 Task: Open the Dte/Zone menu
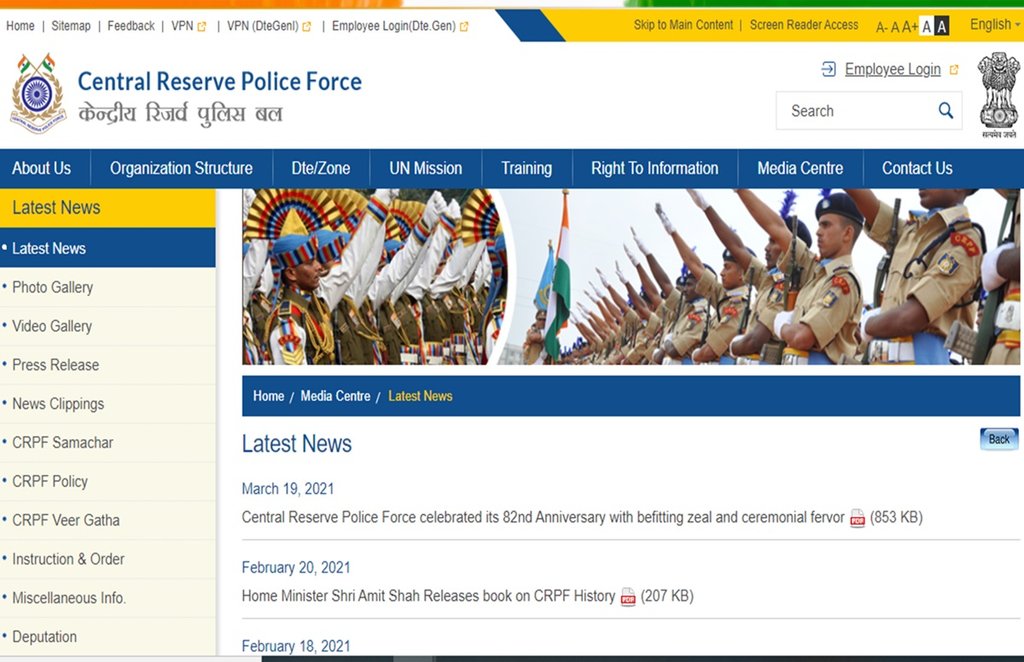(321, 168)
